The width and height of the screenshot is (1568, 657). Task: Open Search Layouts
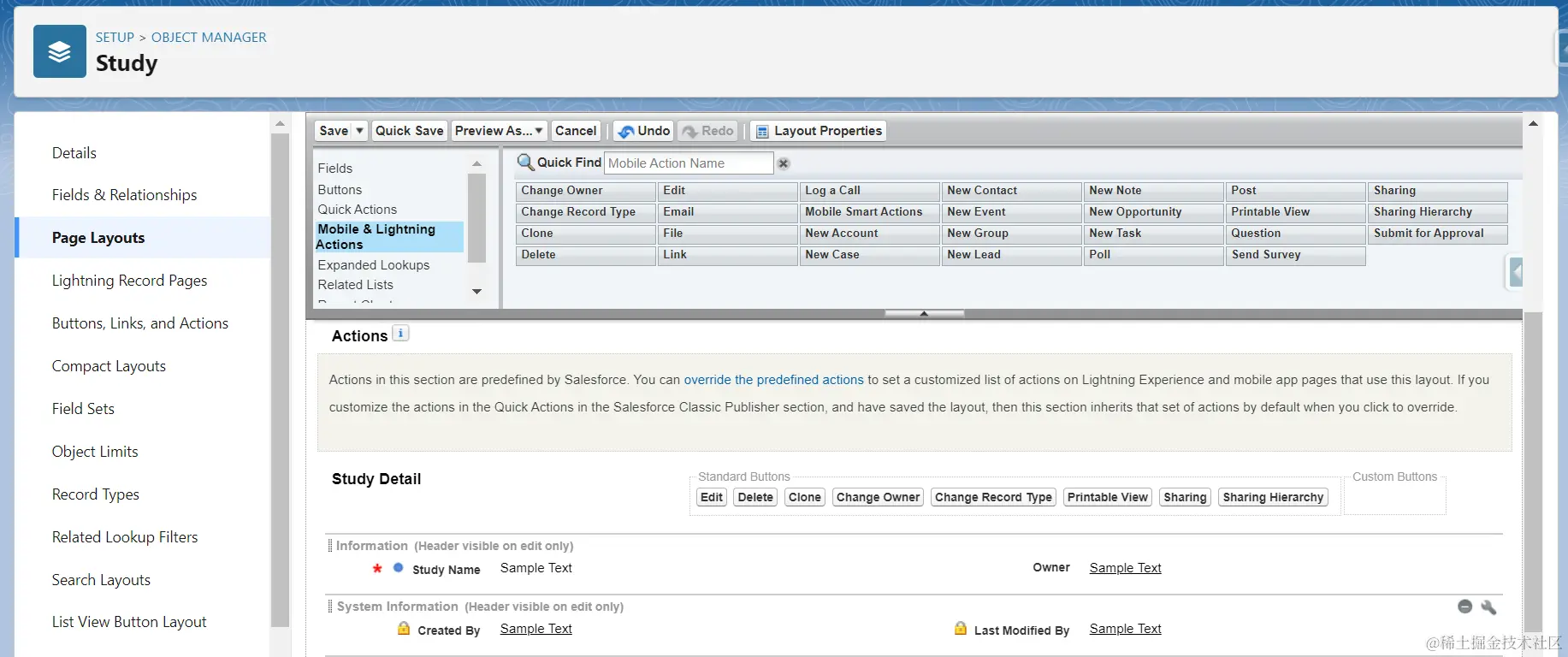coord(101,580)
